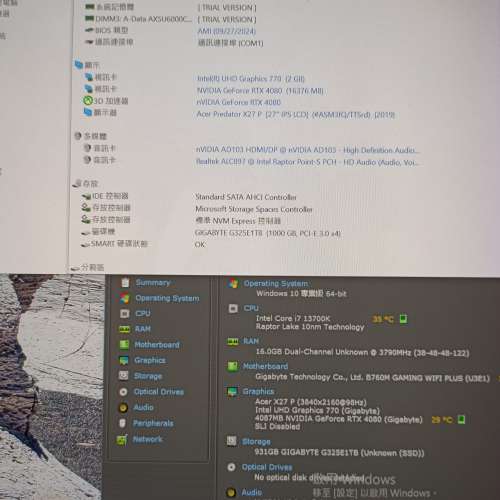The width and height of the screenshot is (500, 500).
Task: Click the GPU temperature green indicator icon
Action: click(x=461, y=419)
